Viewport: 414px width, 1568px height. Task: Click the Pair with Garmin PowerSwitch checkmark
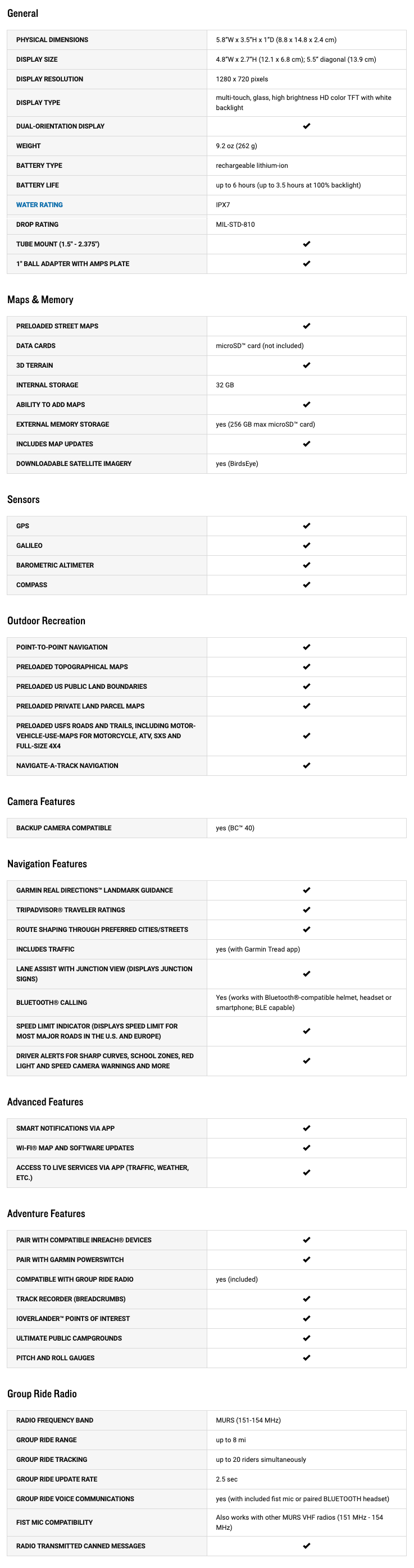coord(306,1259)
